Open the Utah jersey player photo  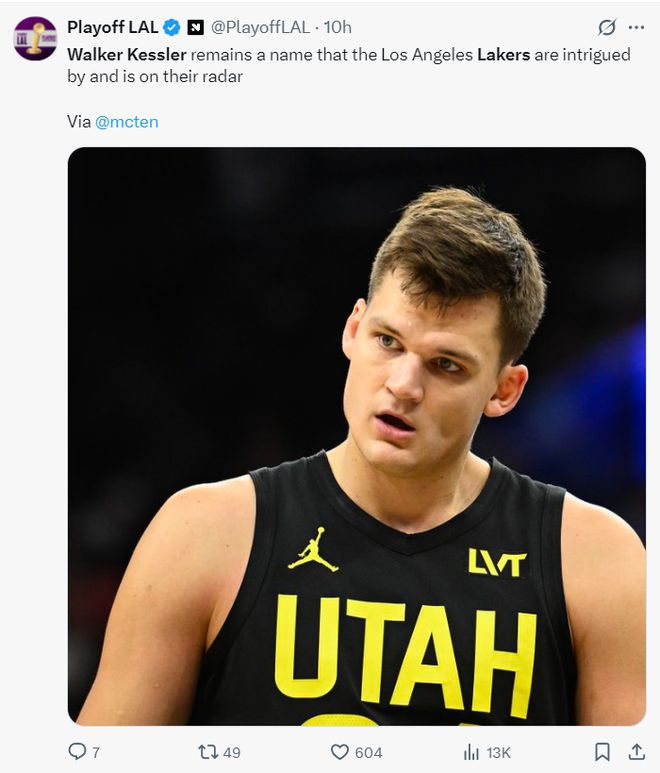click(x=357, y=436)
